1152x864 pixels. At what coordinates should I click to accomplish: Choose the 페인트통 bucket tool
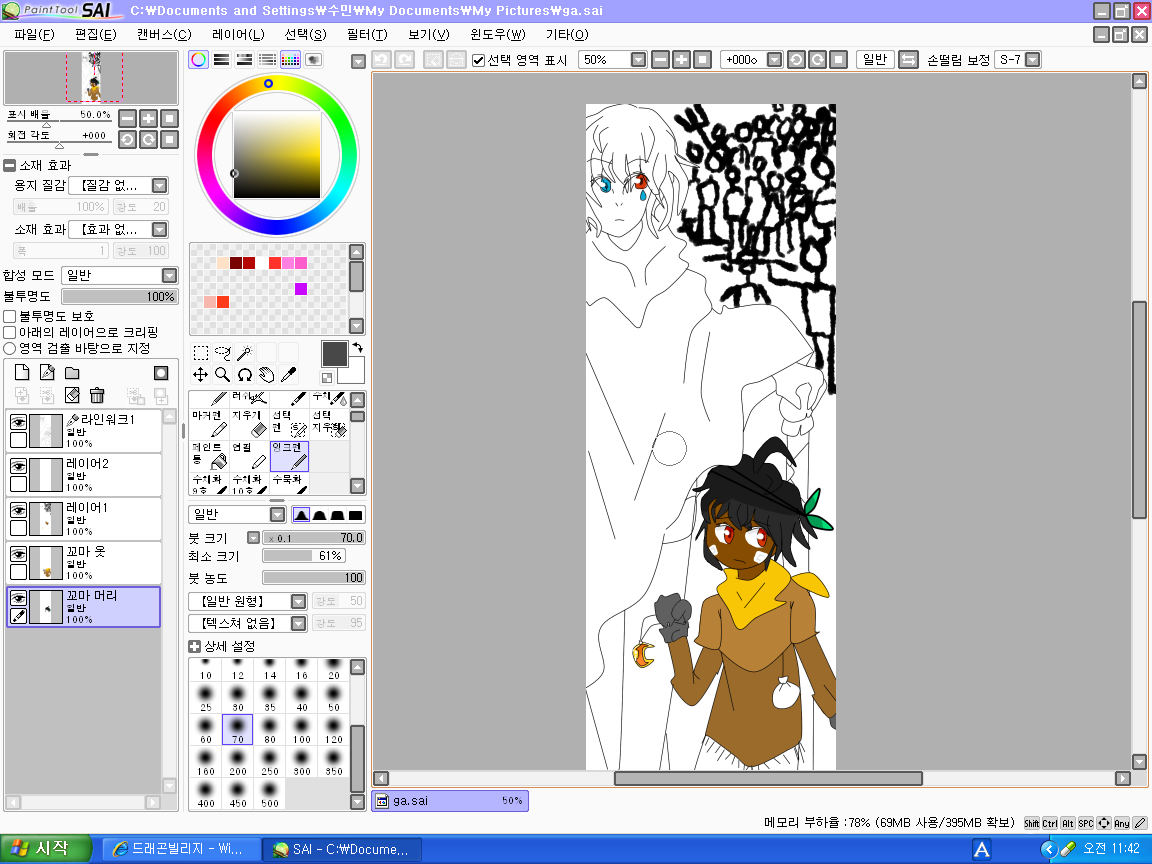click(209, 456)
